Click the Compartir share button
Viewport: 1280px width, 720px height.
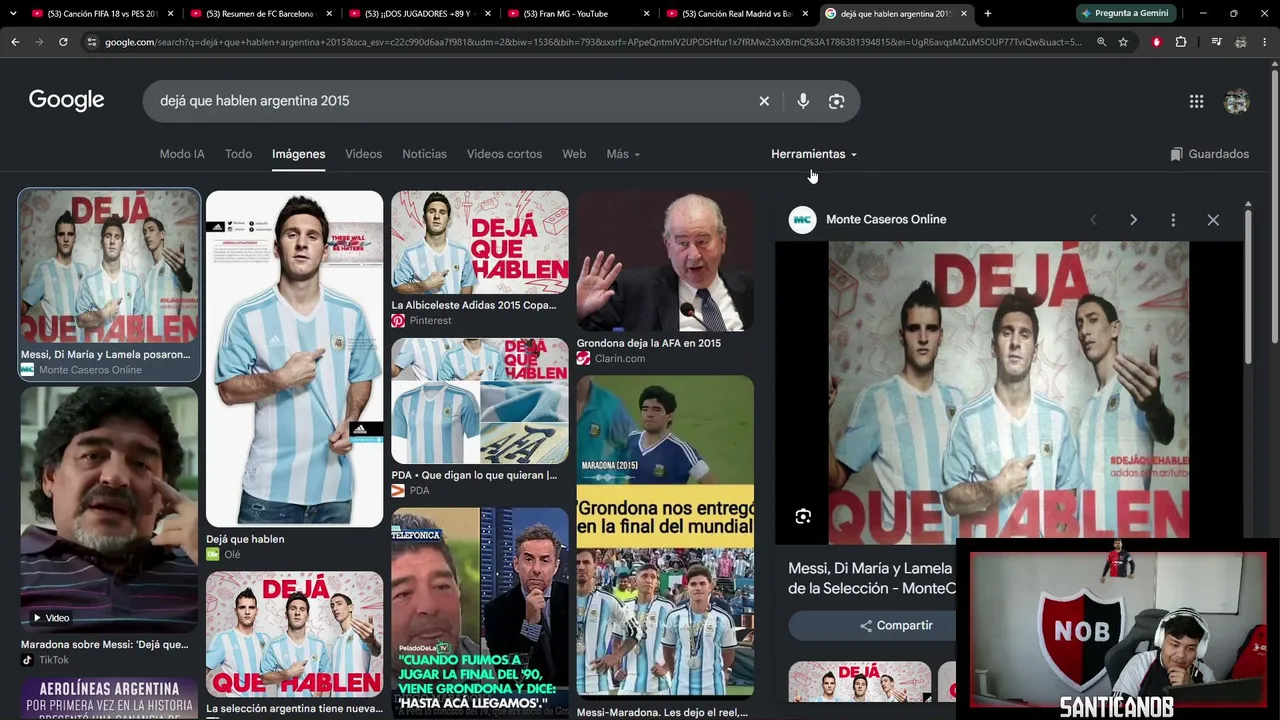(x=896, y=626)
